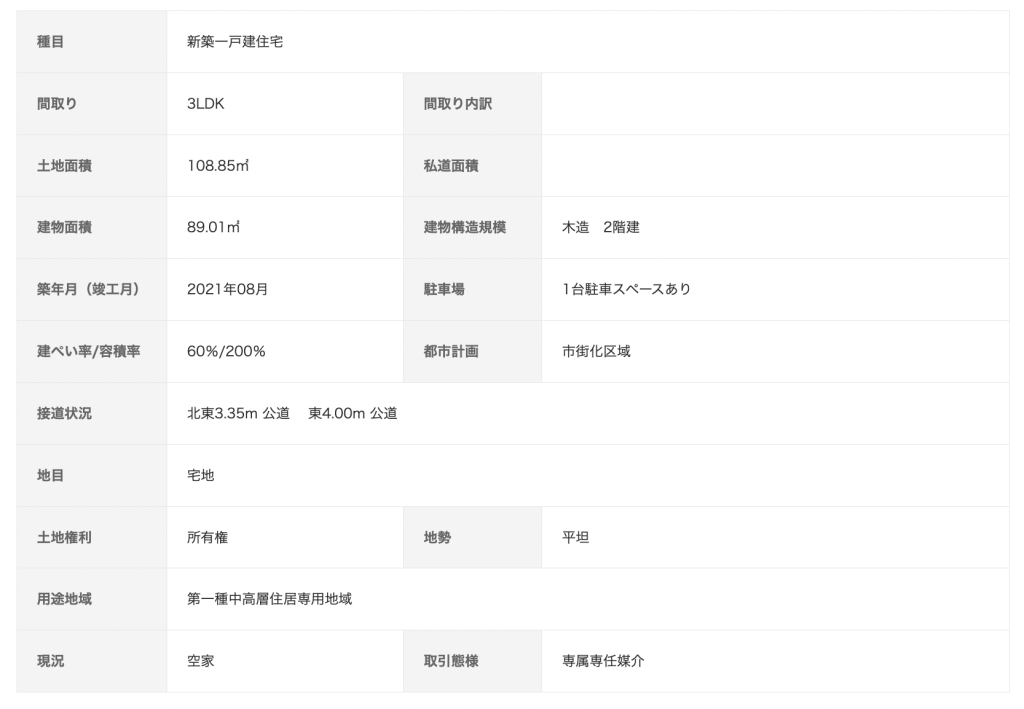1024x709 pixels.
Task: Select the 60%/200% coverage ratio value
Action: [226, 352]
